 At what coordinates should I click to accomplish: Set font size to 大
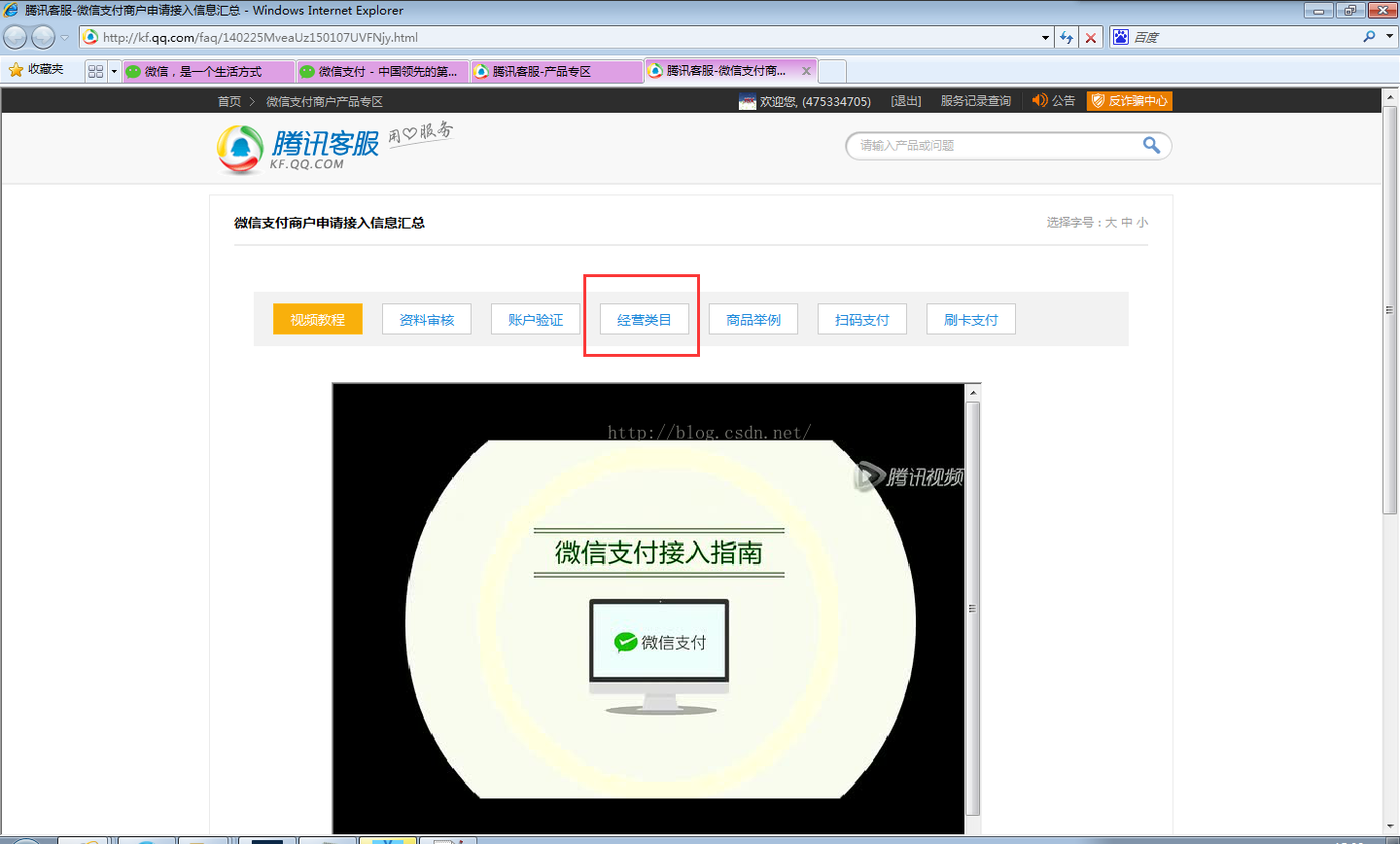click(1111, 223)
